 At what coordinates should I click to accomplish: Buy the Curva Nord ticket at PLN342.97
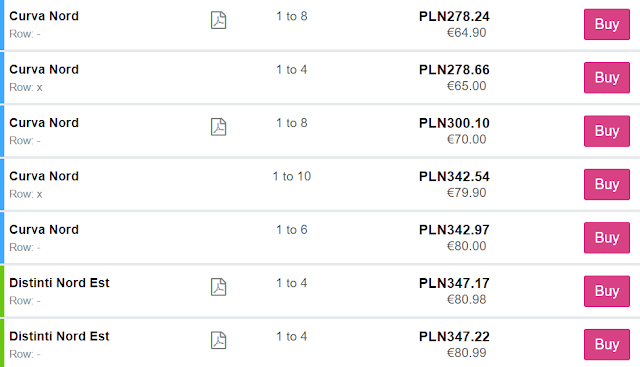click(607, 238)
